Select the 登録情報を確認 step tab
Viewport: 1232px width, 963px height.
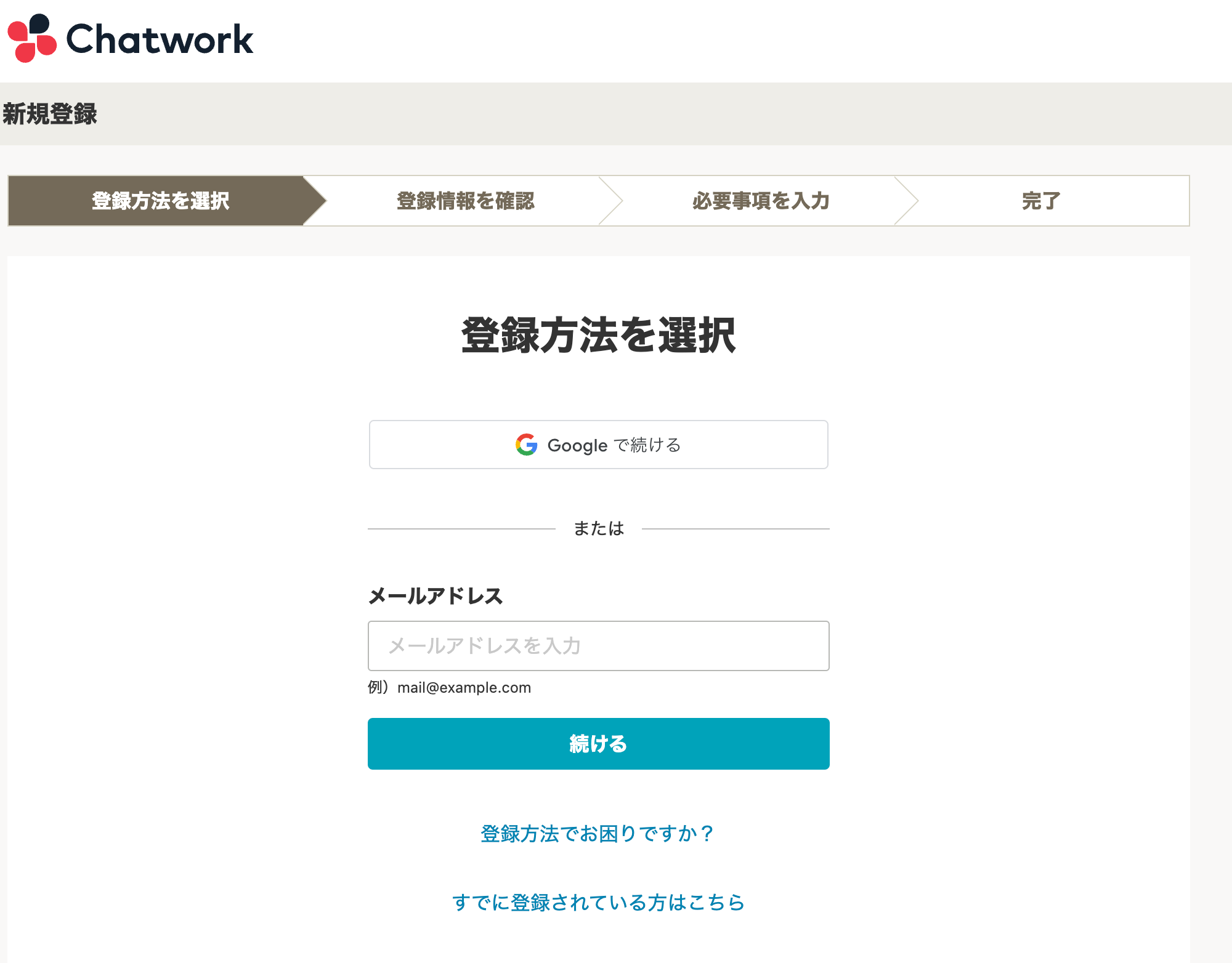click(x=465, y=201)
